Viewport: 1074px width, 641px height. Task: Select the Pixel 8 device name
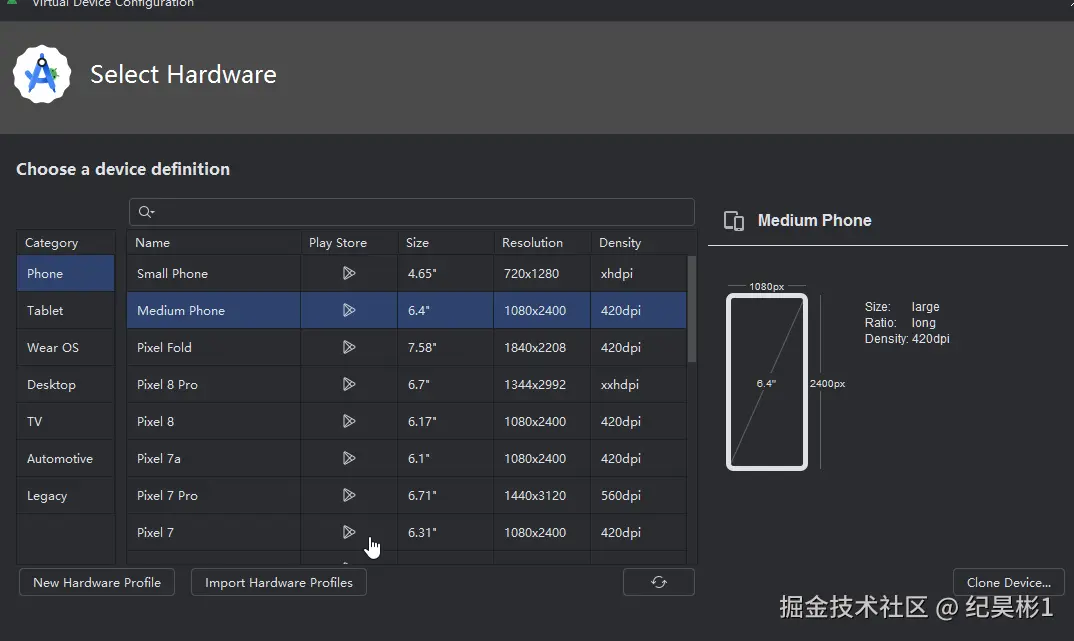[x=155, y=421]
